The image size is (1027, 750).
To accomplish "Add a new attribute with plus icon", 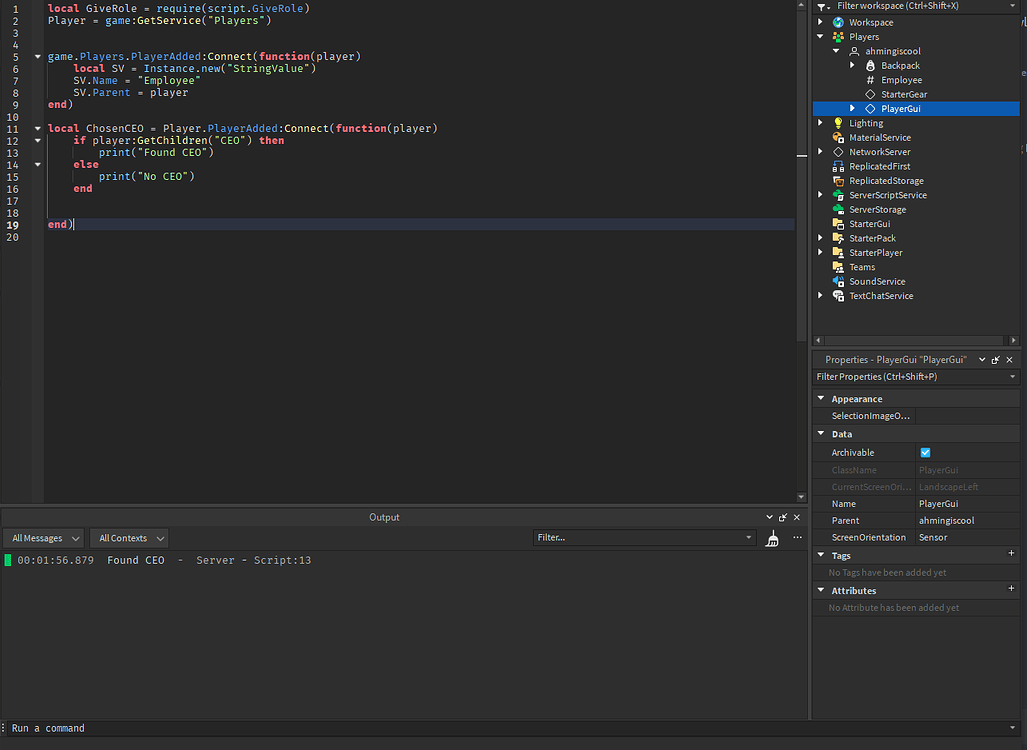I will (x=1011, y=590).
